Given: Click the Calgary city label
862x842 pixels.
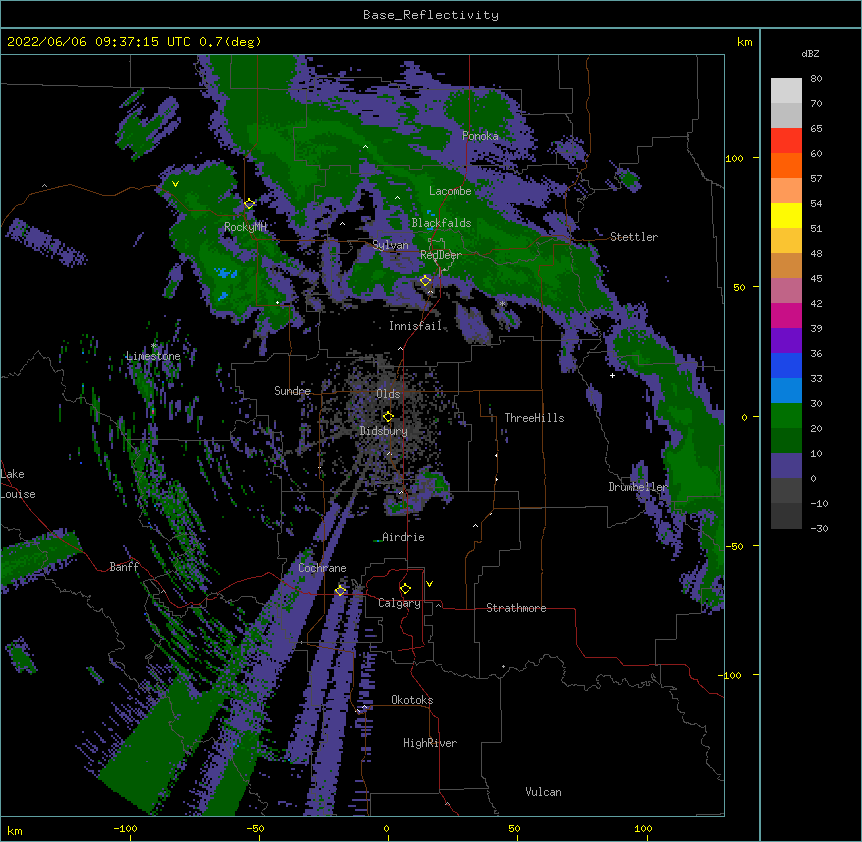Looking at the screenshot, I should [x=399, y=603].
